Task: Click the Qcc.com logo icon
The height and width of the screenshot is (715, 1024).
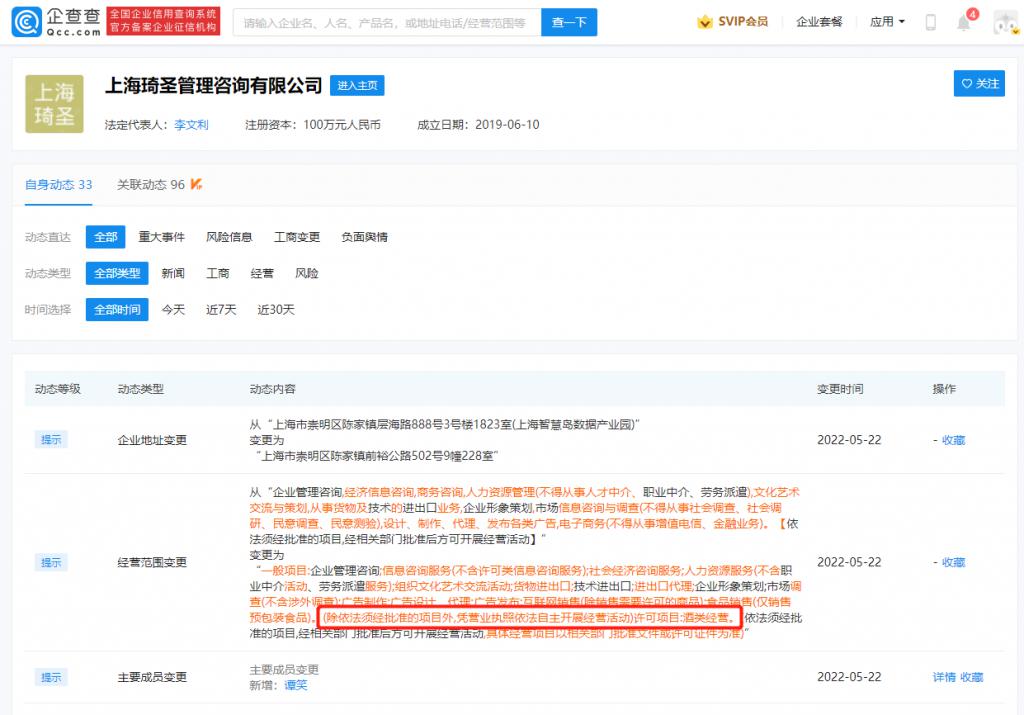Action: pos(26,21)
